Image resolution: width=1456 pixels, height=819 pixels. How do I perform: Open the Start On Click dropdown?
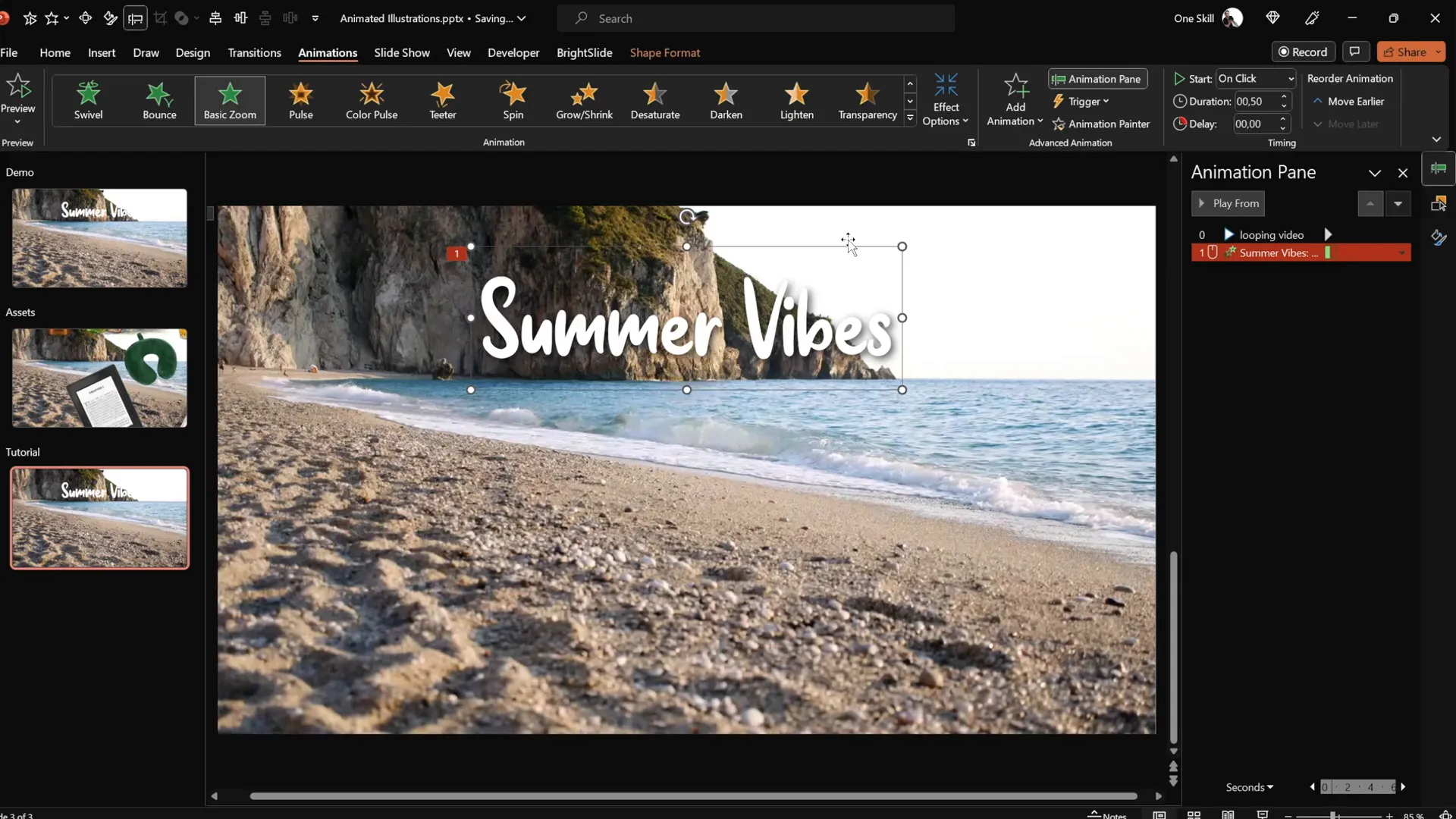tap(1256, 79)
